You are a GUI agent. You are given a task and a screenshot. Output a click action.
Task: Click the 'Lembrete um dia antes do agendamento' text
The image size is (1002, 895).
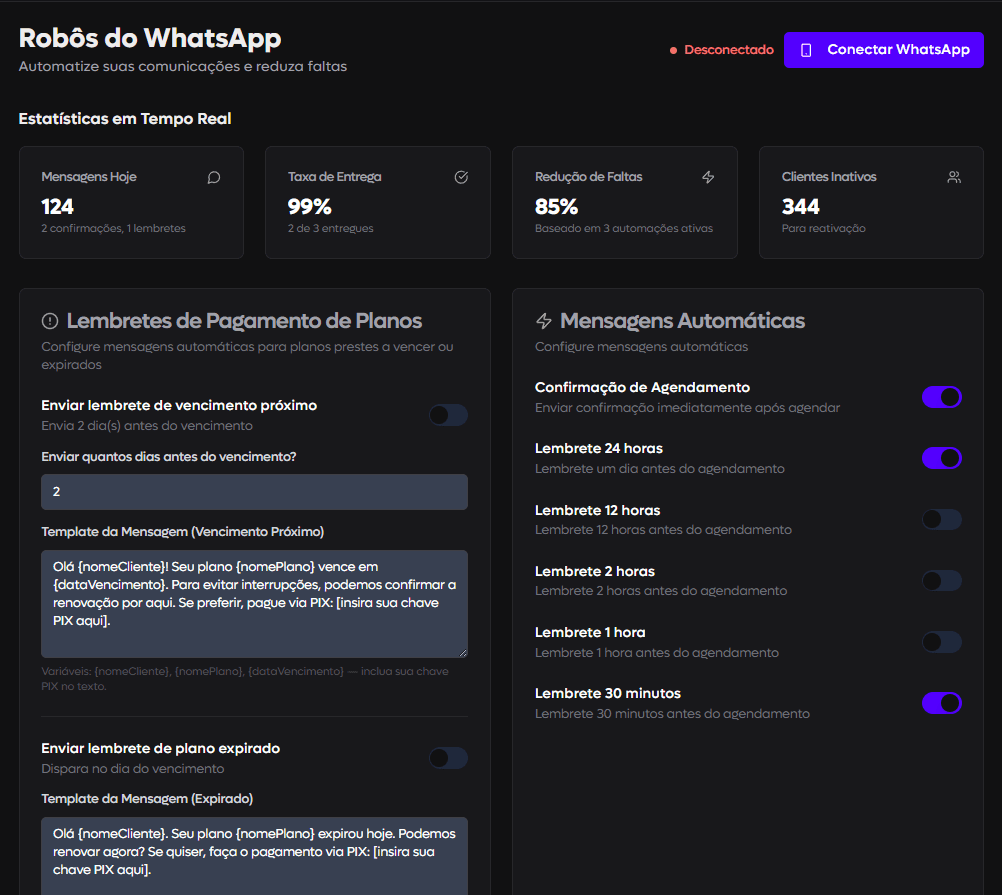click(x=659, y=469)
